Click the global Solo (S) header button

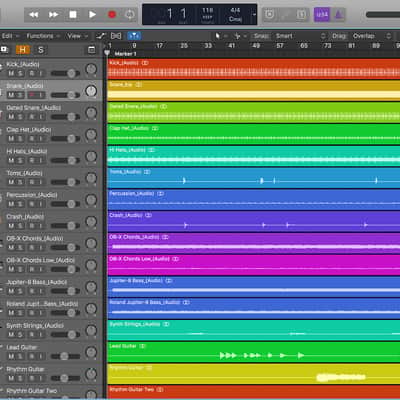point(40,50)
